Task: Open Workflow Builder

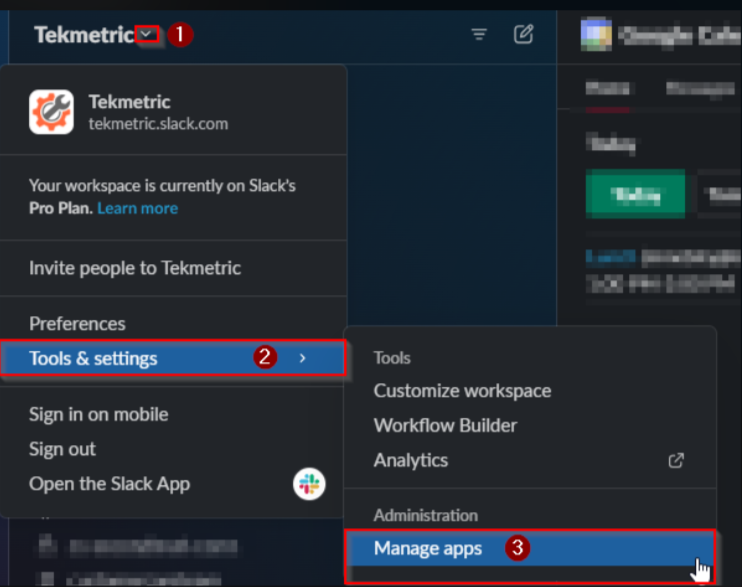Action: (x=530, y=426)
